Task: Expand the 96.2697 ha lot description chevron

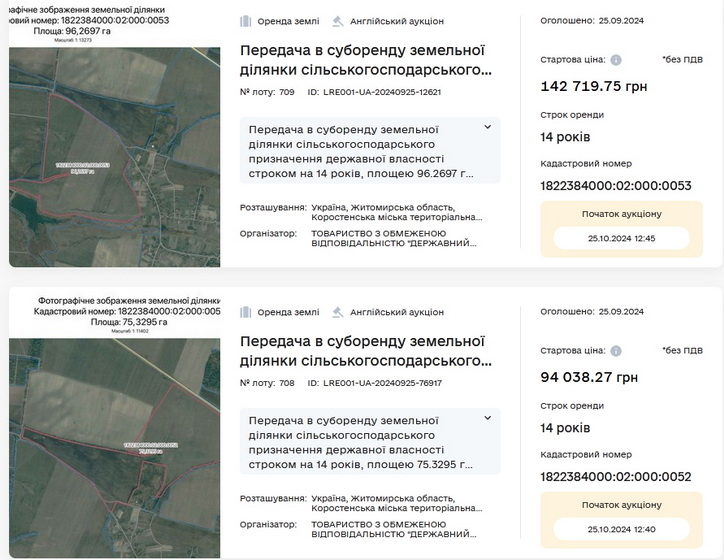Action: pyautogui.click(x=487, y=128)
